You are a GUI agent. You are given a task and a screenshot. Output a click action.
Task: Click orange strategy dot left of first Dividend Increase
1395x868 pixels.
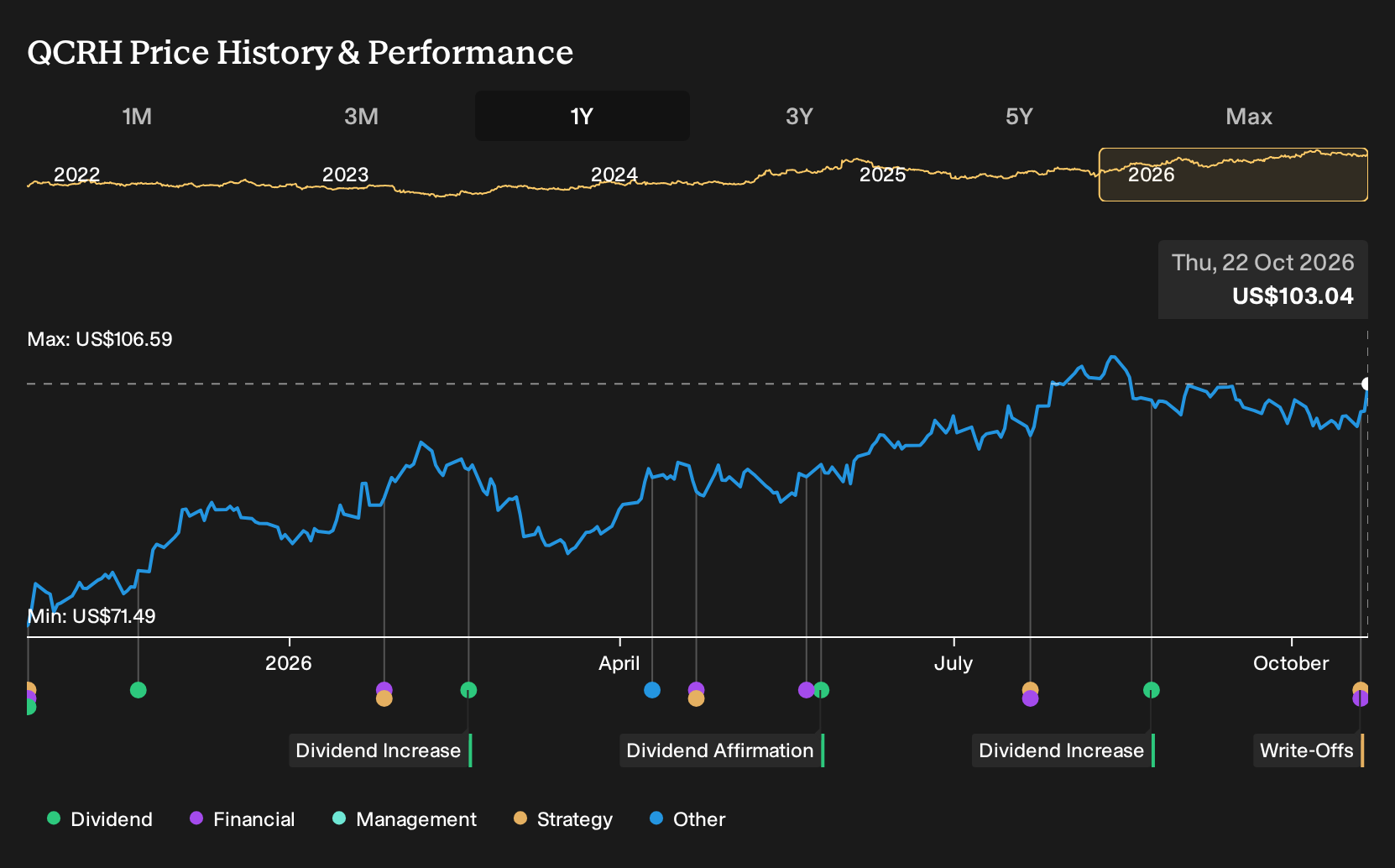tap(384, 698)
